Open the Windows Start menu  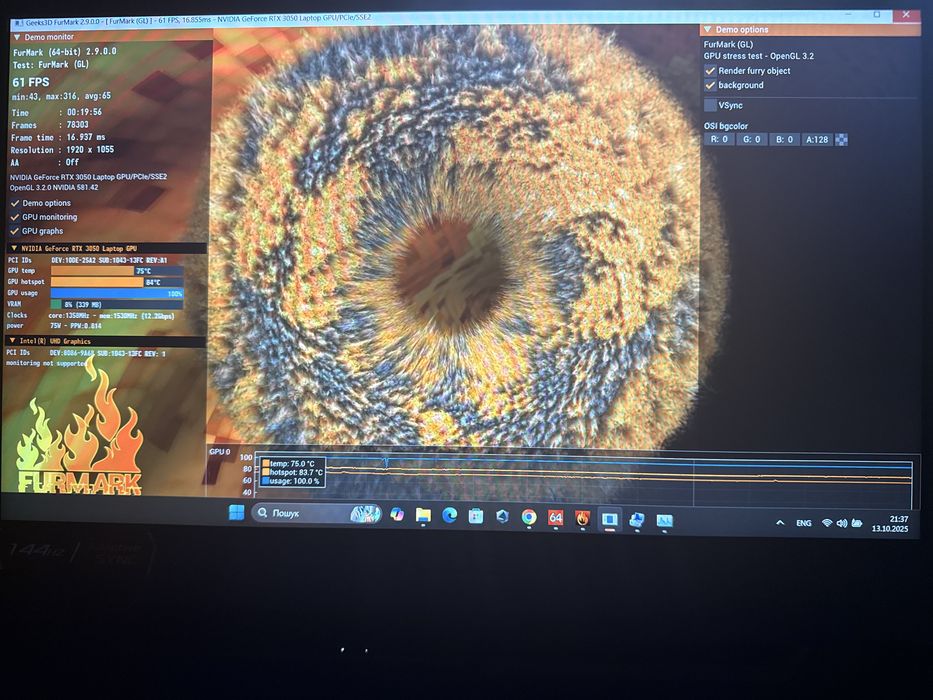pos(236,512)
